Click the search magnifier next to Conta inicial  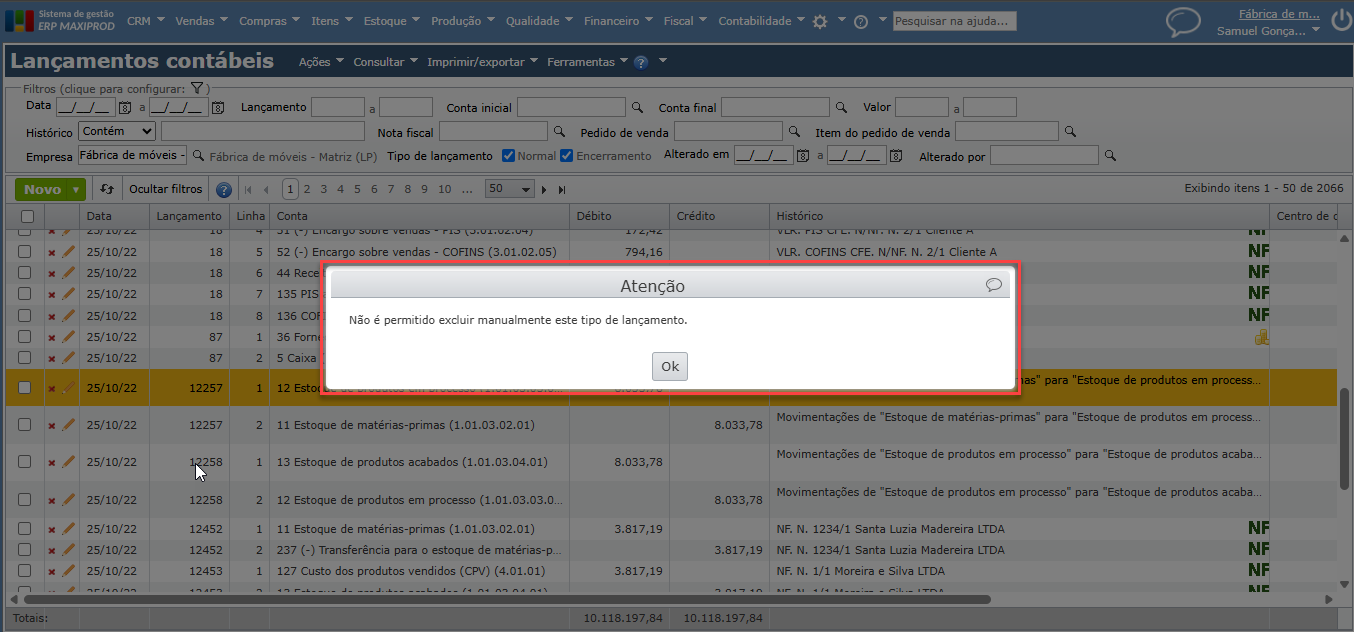(637, 107)
